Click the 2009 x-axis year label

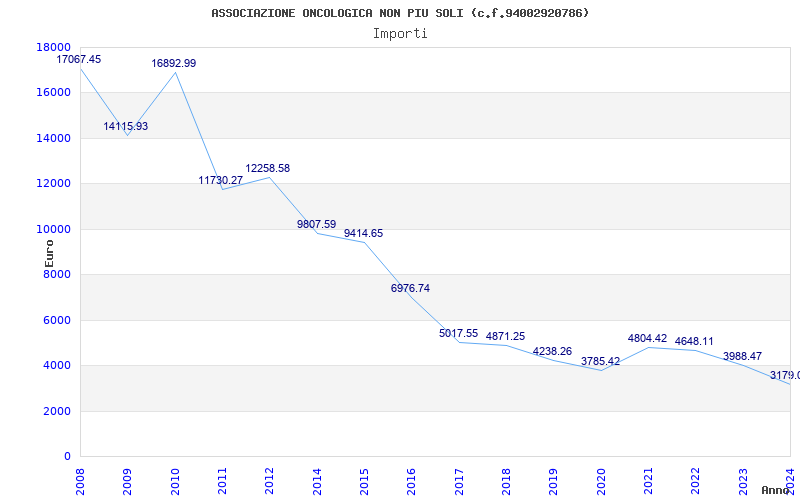128,481
